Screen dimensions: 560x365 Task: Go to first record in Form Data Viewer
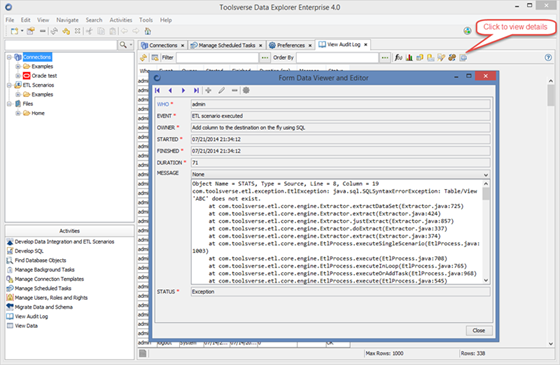[158, 90]
